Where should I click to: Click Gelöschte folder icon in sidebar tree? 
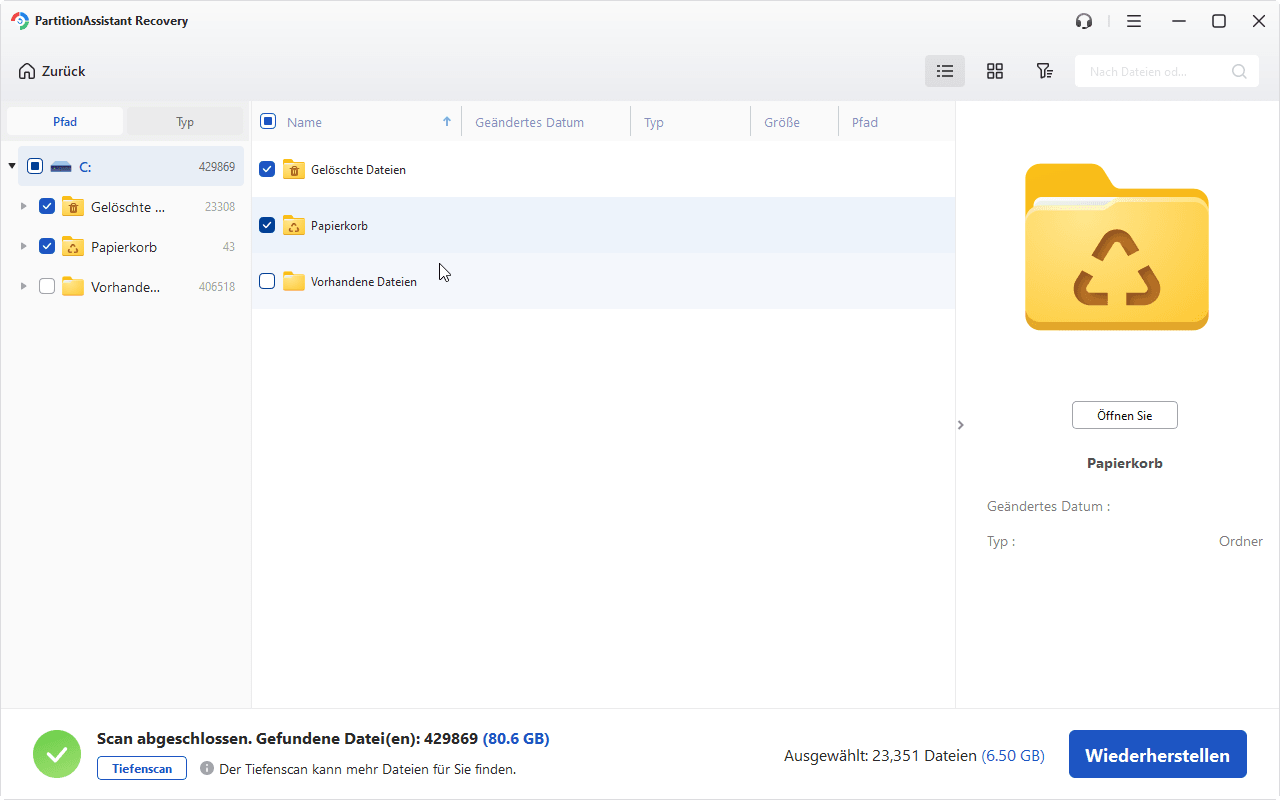(73, 207)
